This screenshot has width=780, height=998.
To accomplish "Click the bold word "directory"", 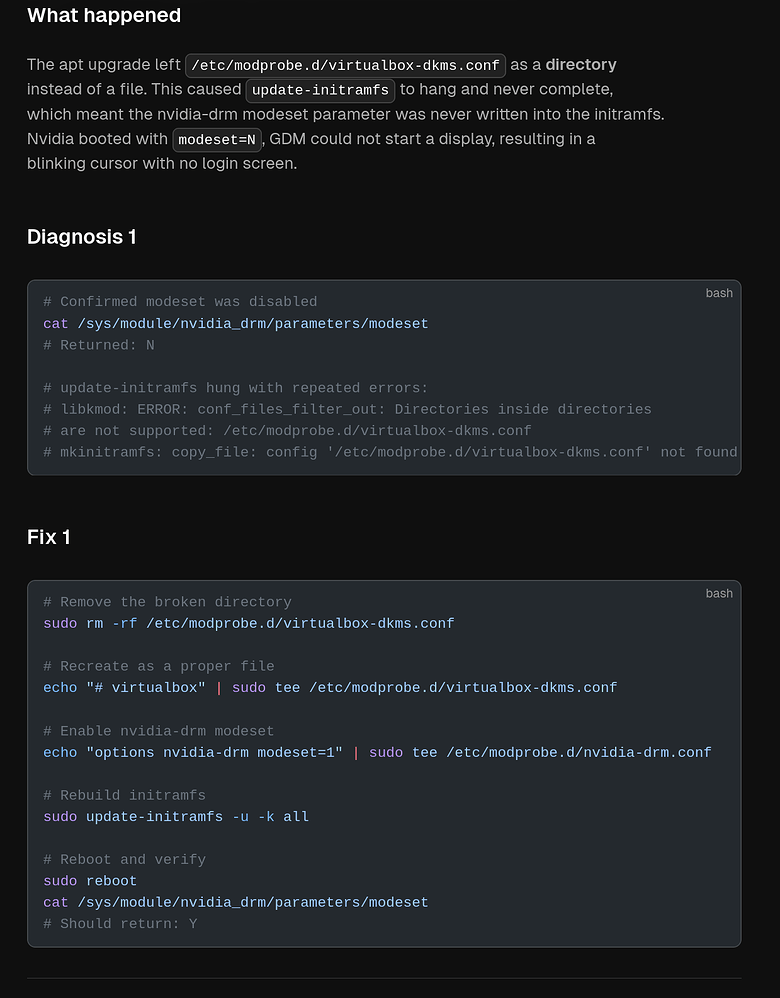I will click(581, 65).
